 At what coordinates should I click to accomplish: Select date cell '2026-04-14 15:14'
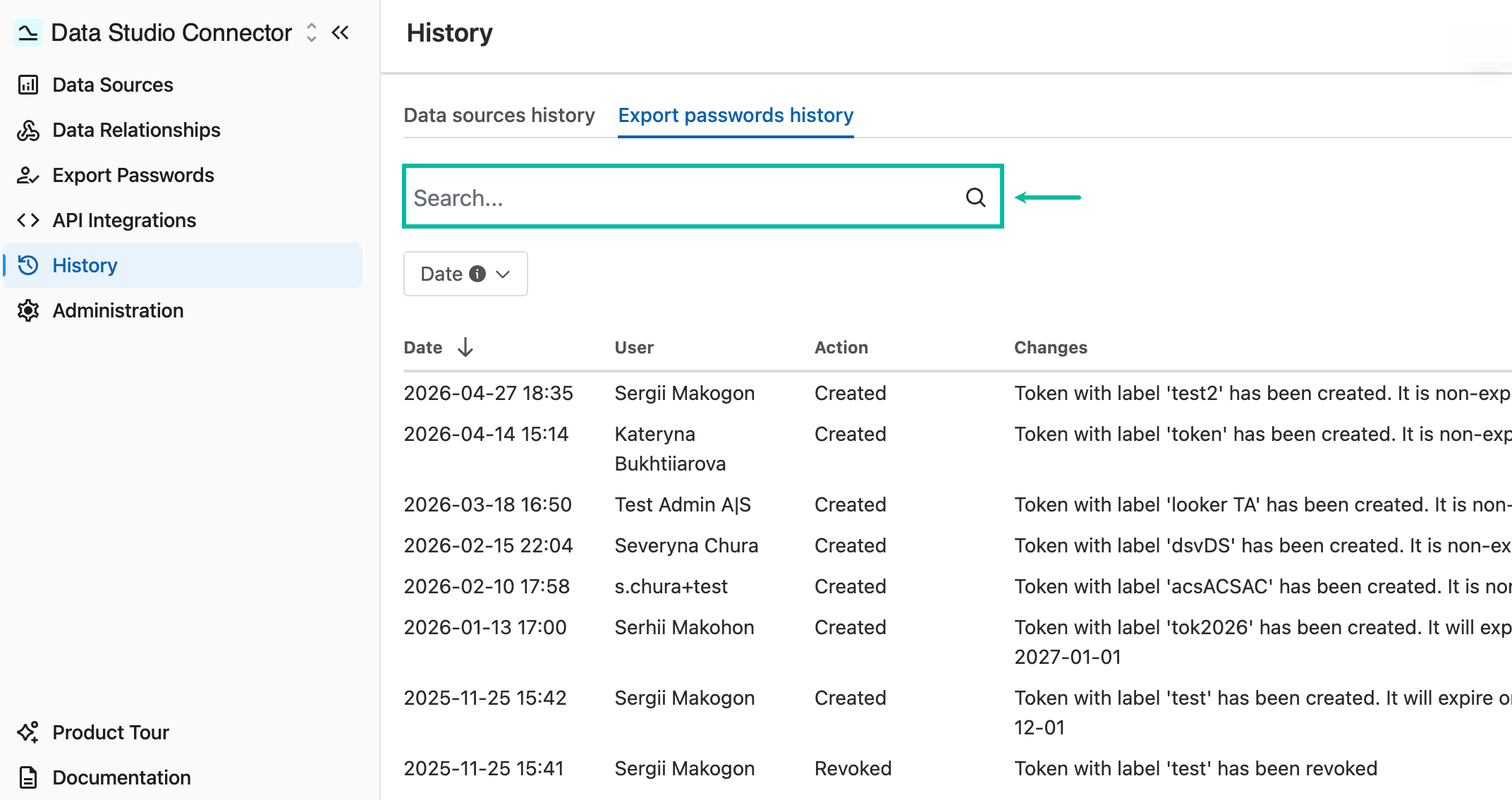click(x=486, y=434)
